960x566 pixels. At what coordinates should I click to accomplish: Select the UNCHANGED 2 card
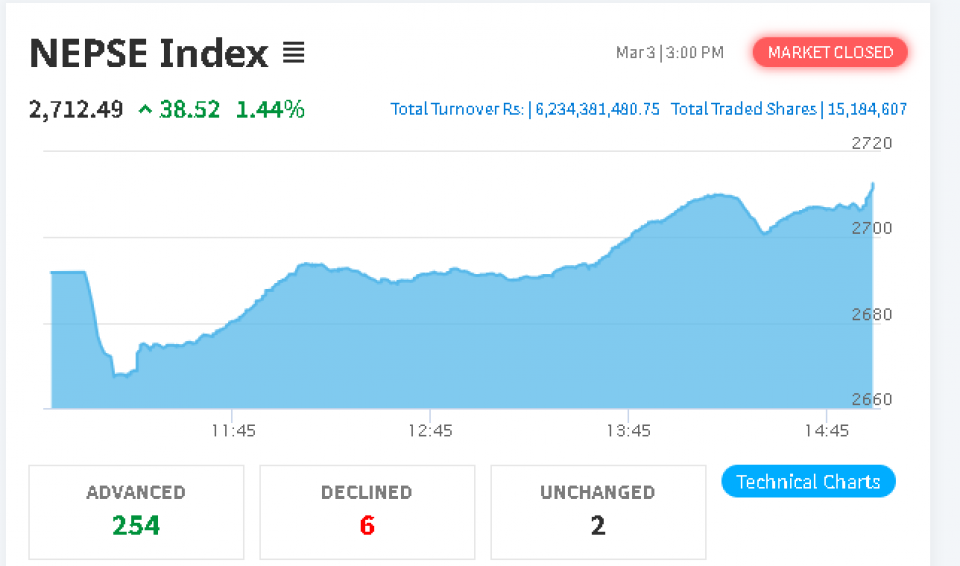[598, 511]
